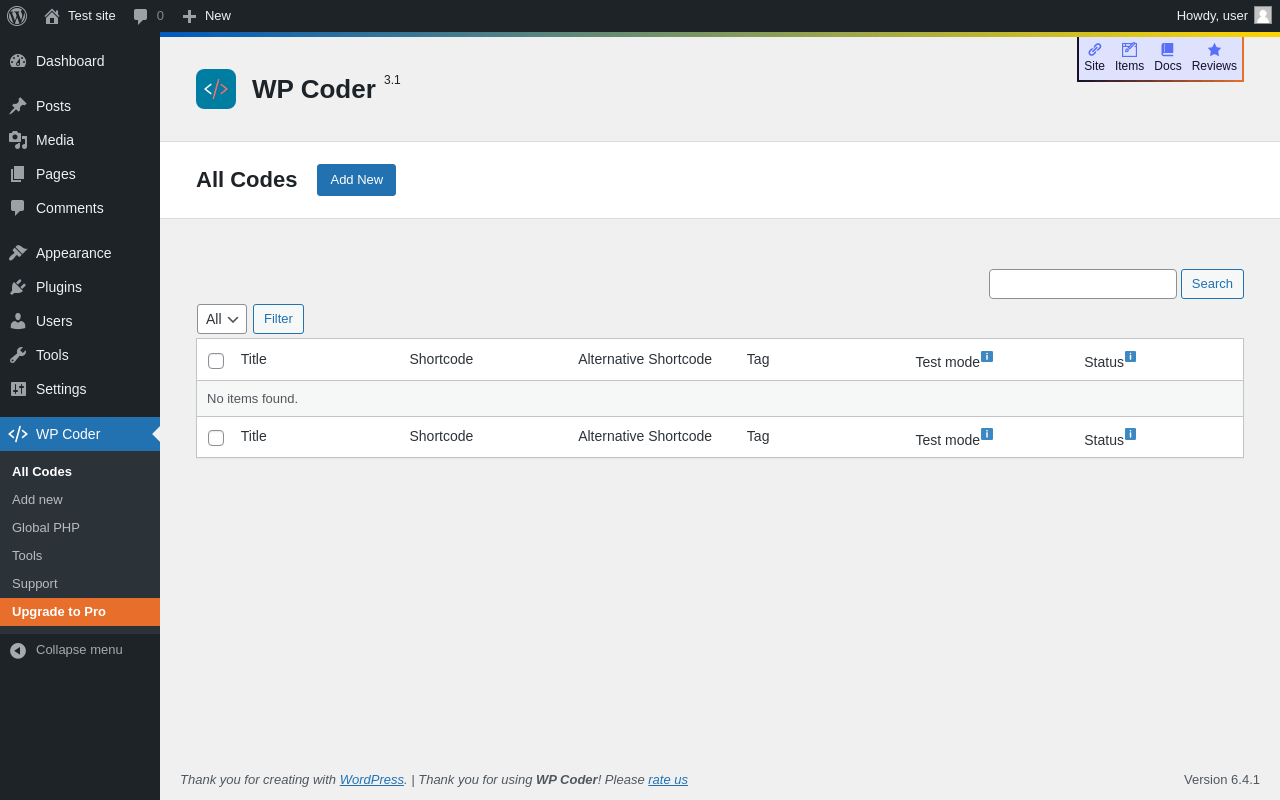Click the Users person icon
Image resolution: width=1280 pixels, height=800 pixels.
click(18, 321)
